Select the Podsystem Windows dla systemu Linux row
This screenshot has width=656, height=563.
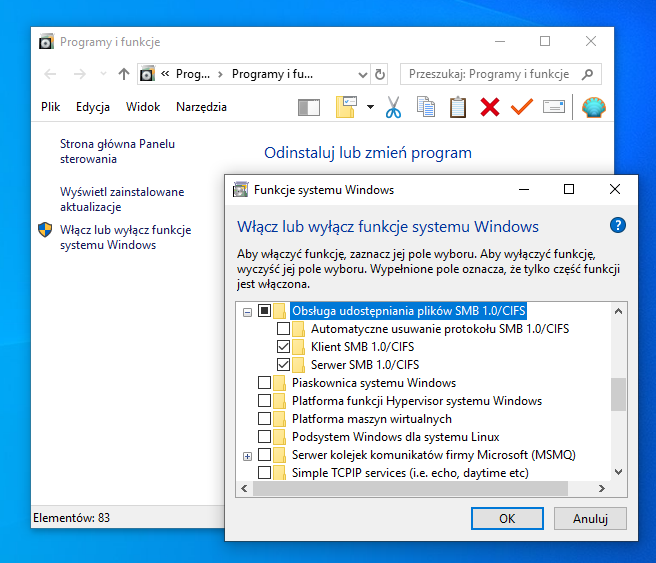pyautogui.click(x=395, y=437)
